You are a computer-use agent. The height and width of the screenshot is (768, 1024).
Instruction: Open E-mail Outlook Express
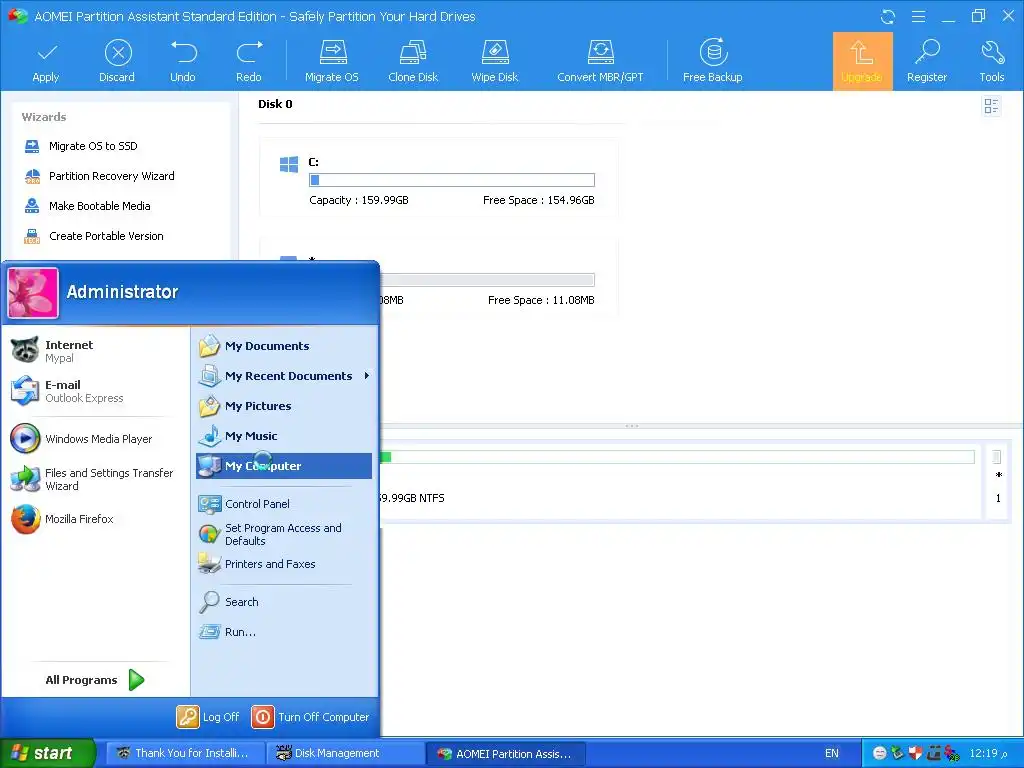coord(67,391)
